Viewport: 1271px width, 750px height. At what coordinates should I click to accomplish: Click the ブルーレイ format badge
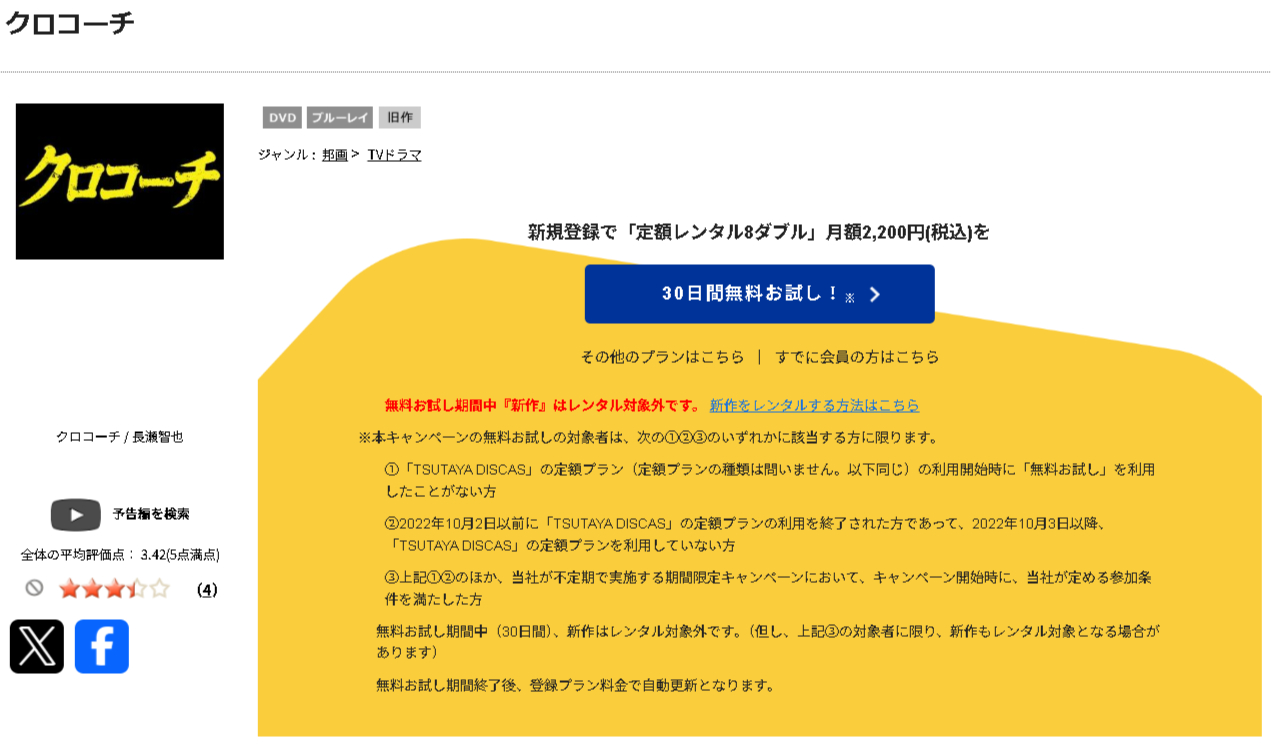coord(340,118)
